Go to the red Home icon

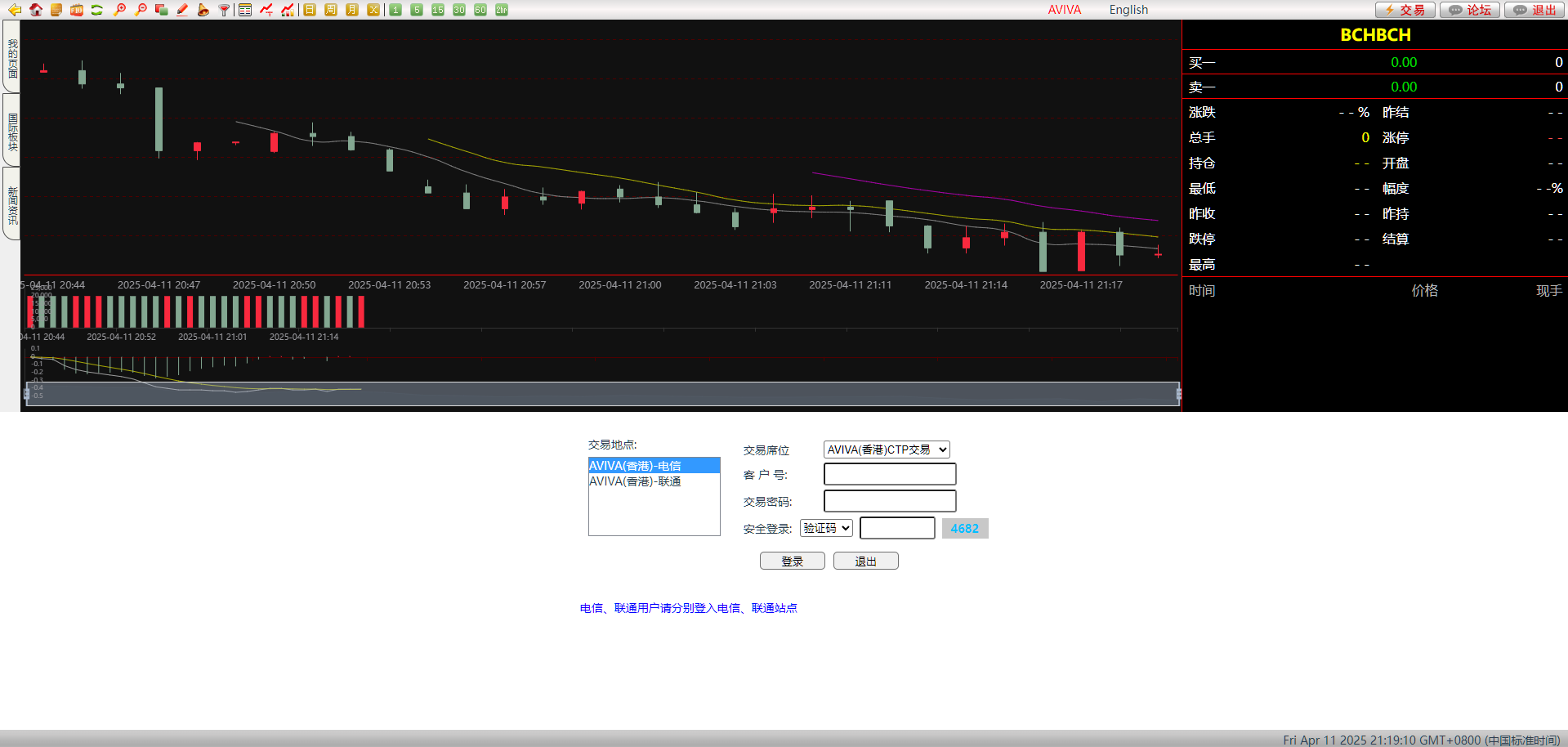point(36,10)
